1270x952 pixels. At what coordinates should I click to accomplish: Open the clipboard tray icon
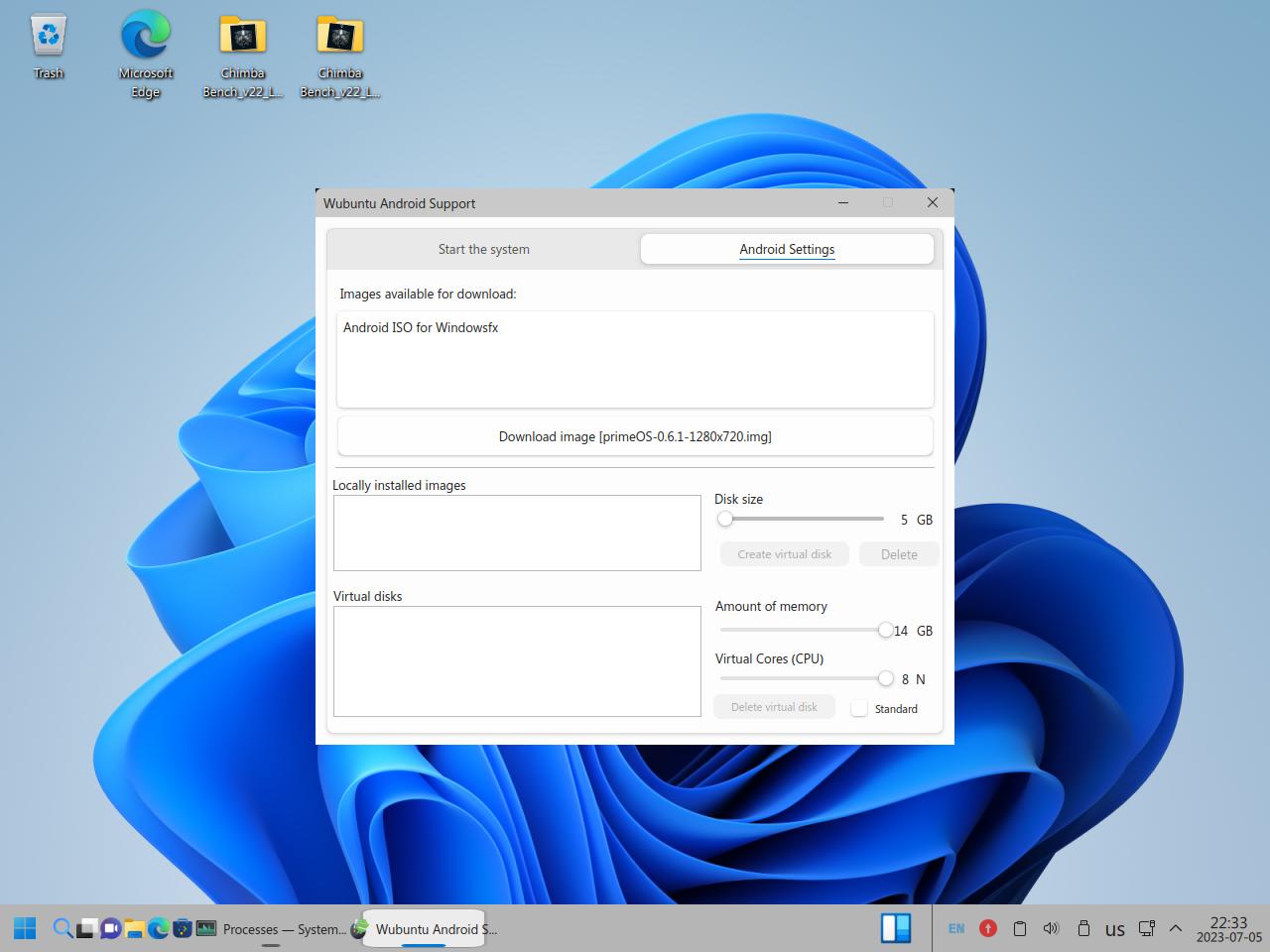pos(1019,928)
